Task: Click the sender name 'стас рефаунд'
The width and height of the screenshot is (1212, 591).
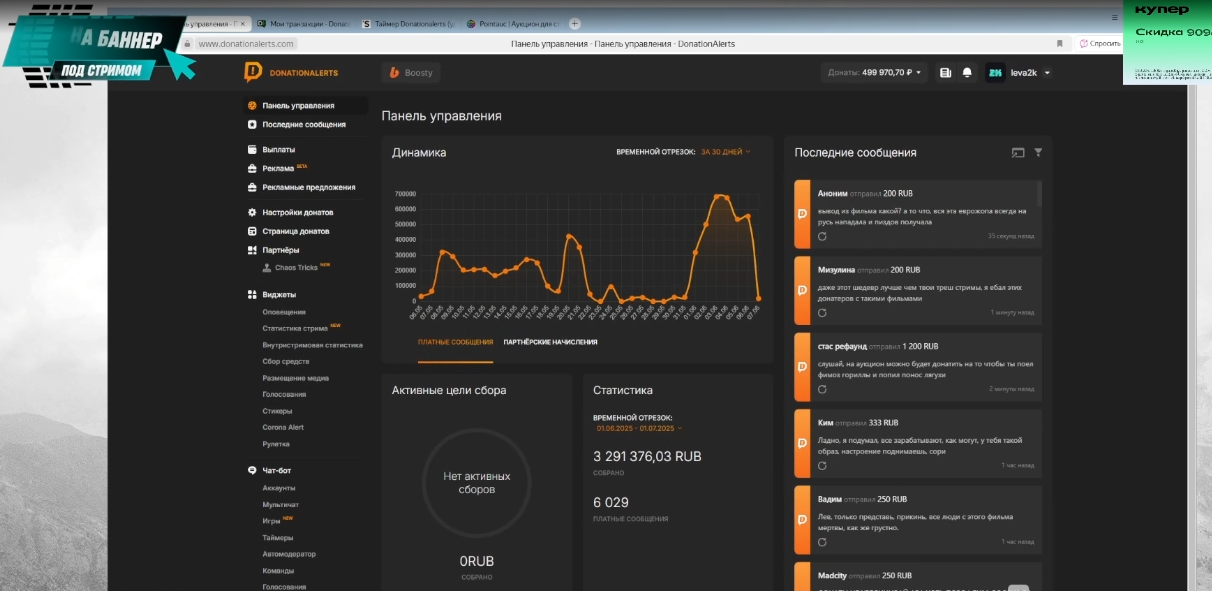Action: coord(842,346)
